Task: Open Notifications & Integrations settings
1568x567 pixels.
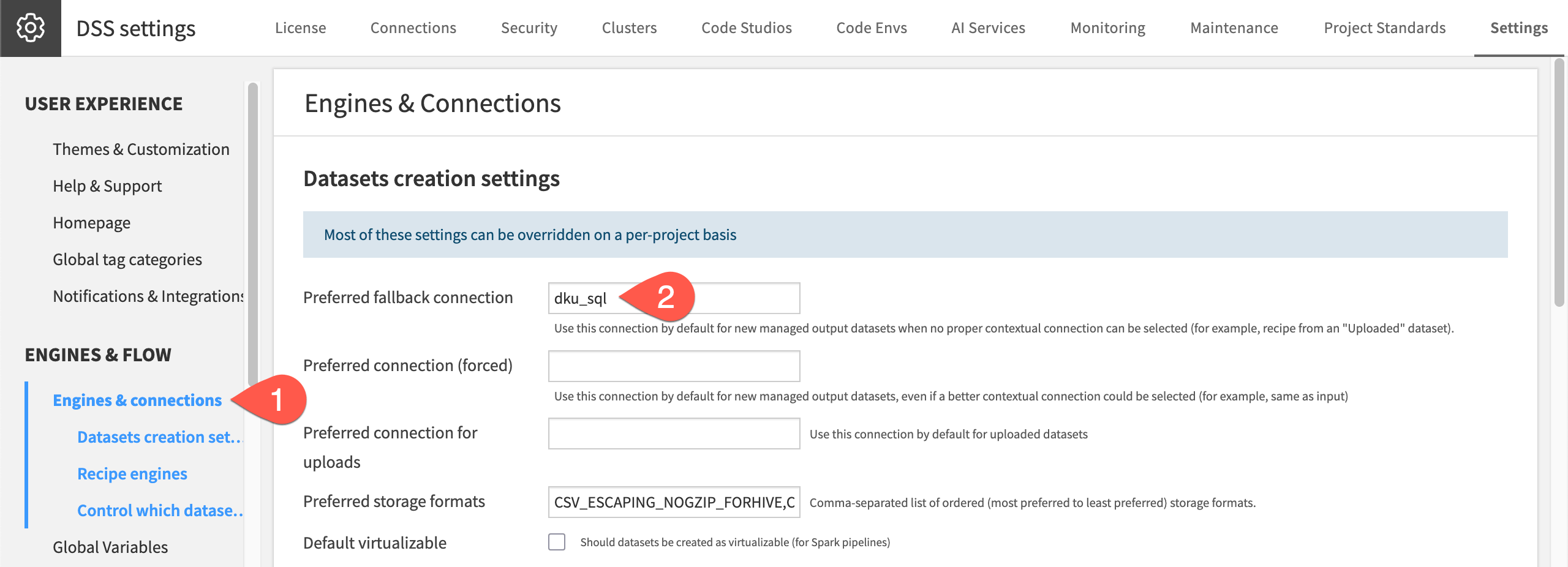Action: [x=148, y=296]
